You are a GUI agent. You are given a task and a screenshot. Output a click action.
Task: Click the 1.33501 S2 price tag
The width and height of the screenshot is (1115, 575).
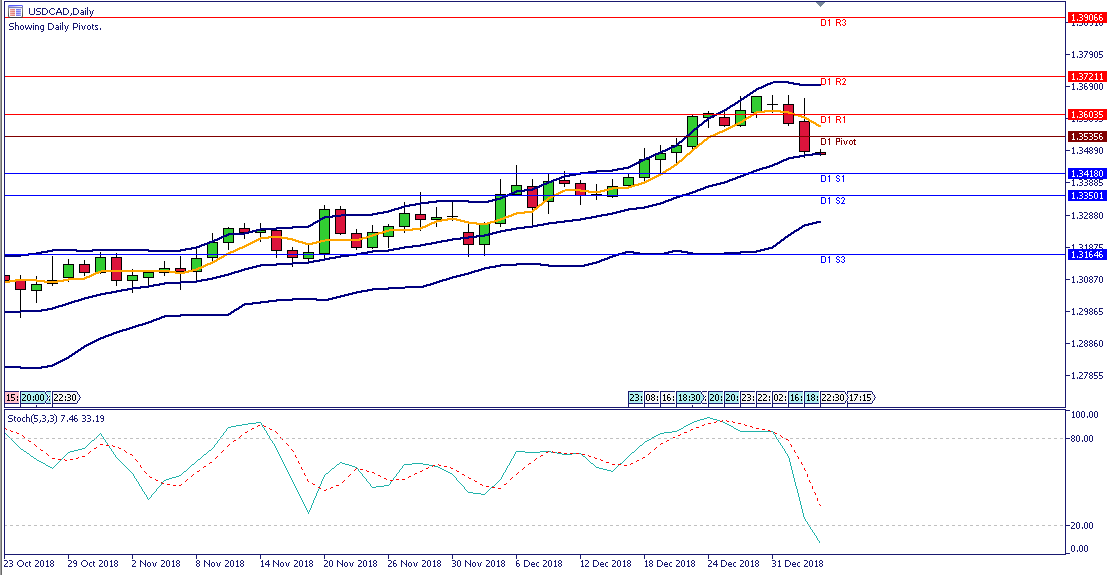(x=1085, y=195)
